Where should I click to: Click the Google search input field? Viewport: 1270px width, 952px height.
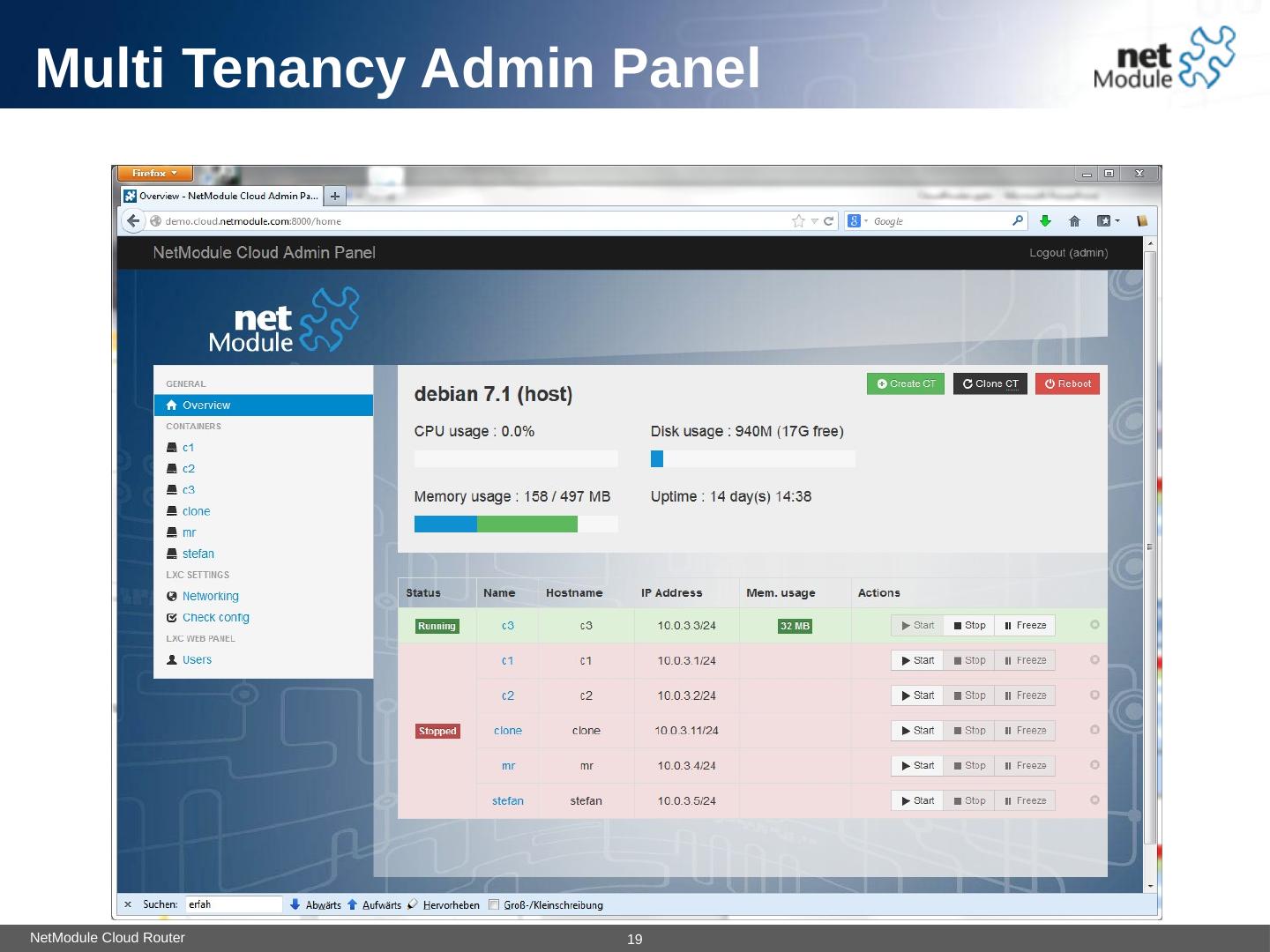tap(940, 221)
